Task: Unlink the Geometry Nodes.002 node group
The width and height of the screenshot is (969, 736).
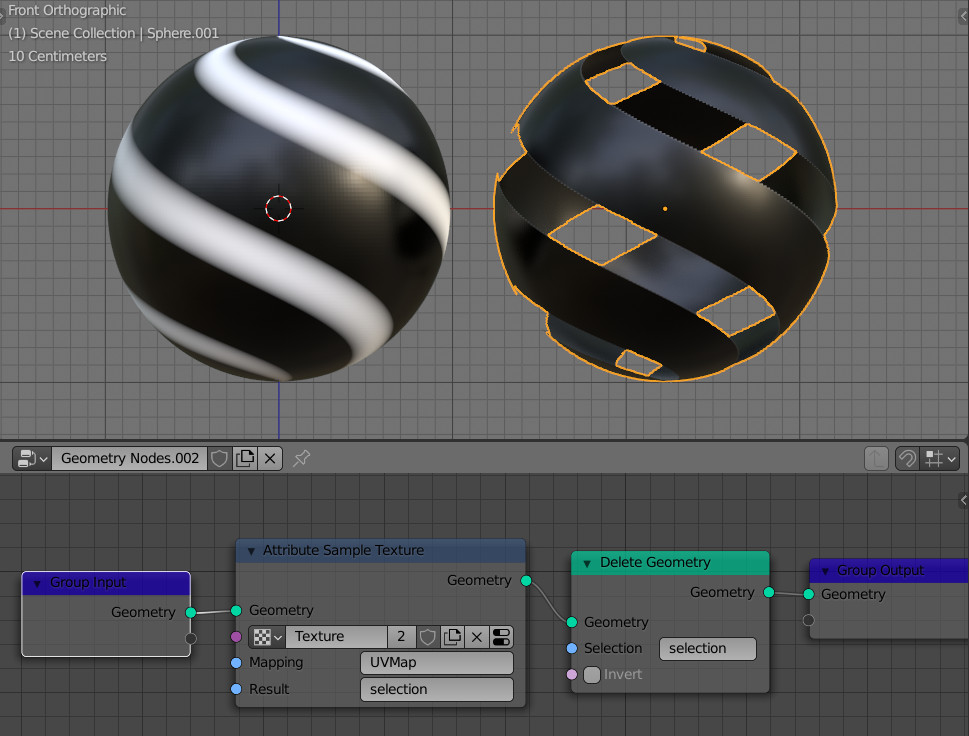Action: coord(270,459)
